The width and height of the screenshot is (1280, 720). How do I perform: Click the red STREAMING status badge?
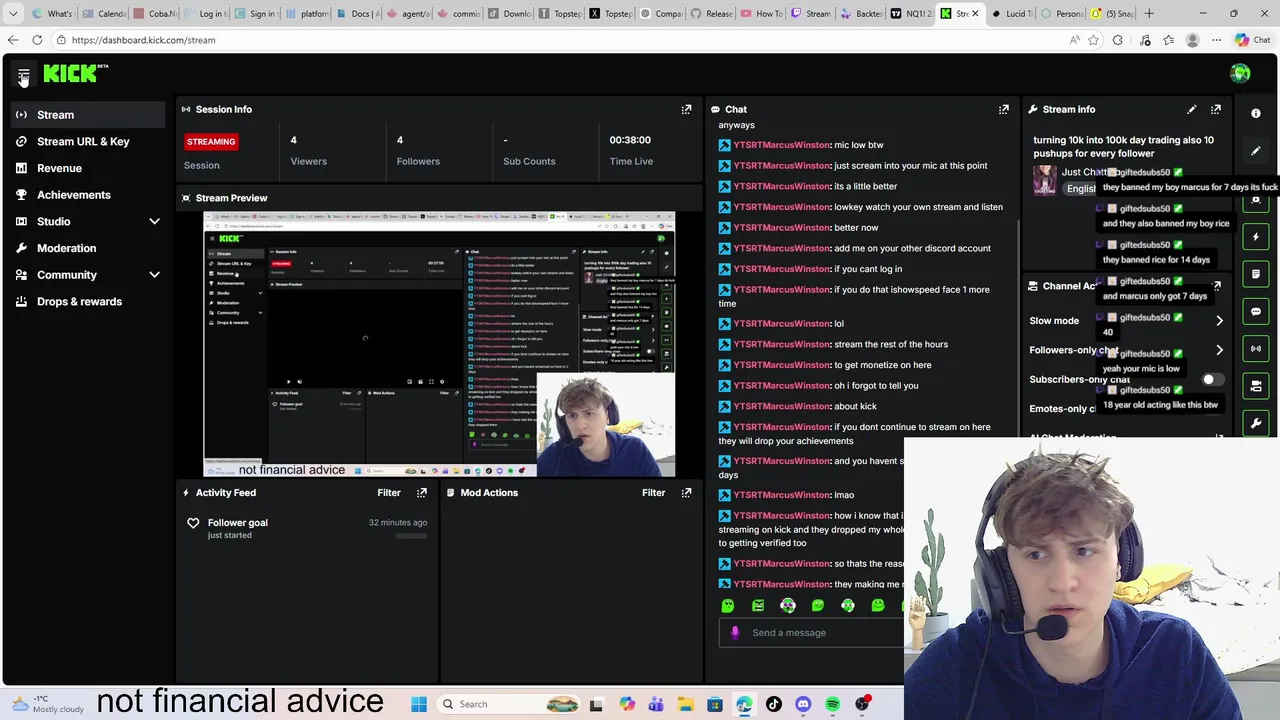(211, 142)
